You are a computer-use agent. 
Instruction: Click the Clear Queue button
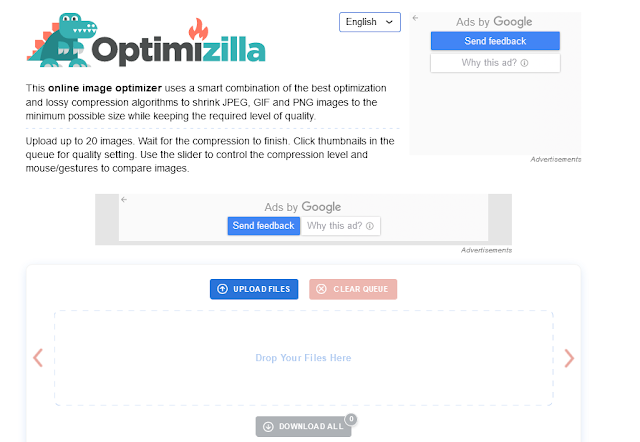tap(353, 289)
